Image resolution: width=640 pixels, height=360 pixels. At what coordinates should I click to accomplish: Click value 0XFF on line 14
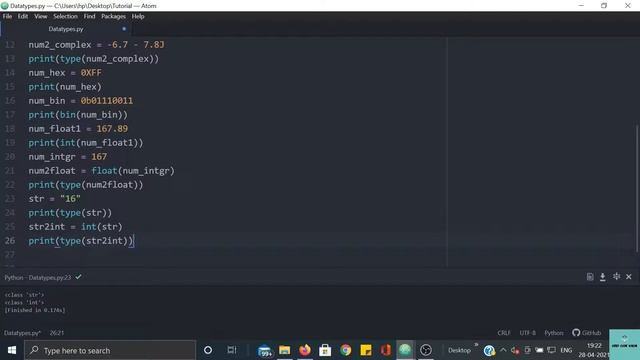91,73
